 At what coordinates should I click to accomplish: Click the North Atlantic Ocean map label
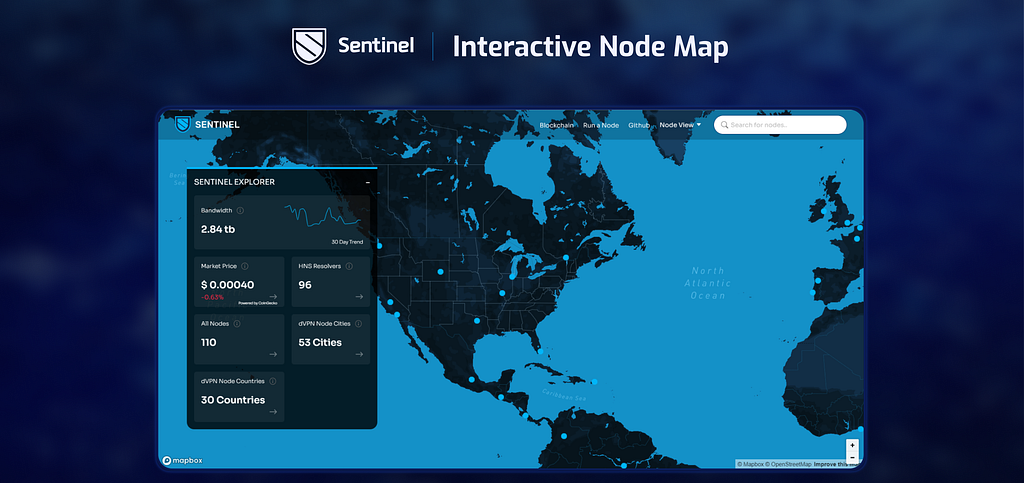(708, 283)
